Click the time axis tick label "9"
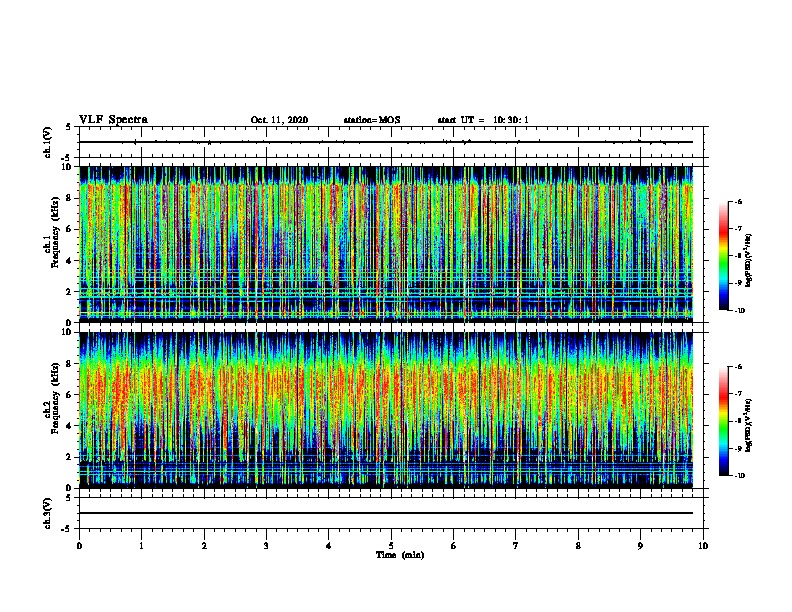Screen dimensions: 792x612 point(640,546)
